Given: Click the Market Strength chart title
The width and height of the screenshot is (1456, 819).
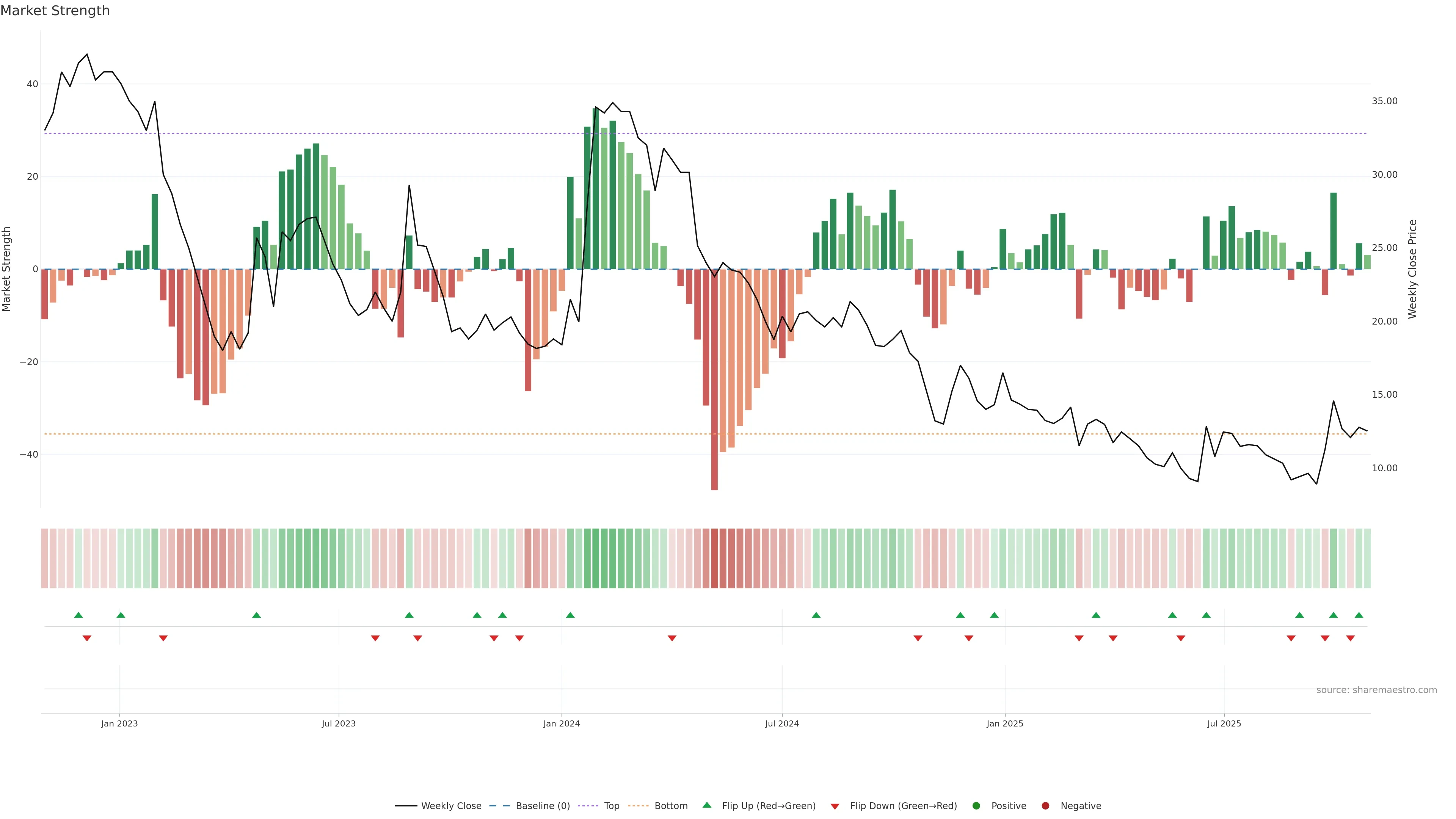Looking at the screenshot, I should pos(55,11).
